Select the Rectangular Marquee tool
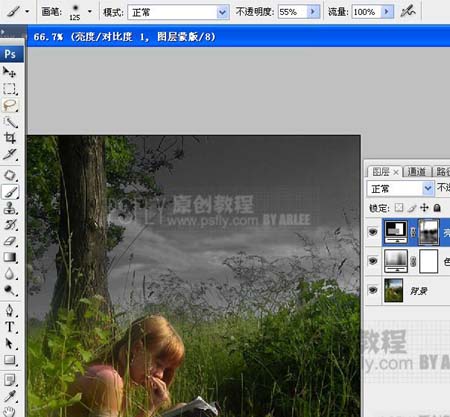This screenshot has width=450, height=417. pyautogui.click(x=9, y=89)
